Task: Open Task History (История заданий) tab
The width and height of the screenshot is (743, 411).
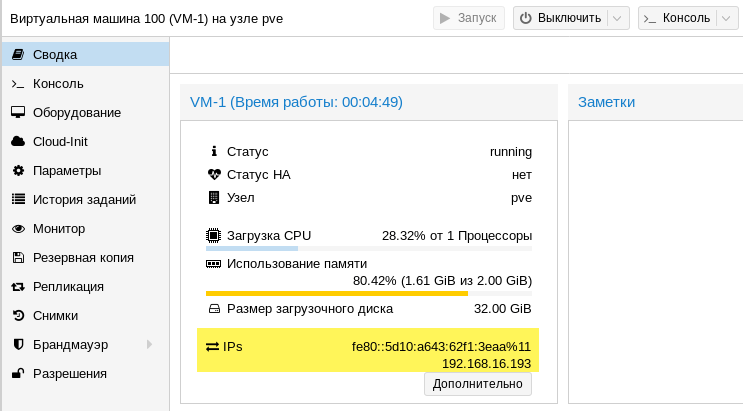Action: pyautogui.click(x=84, y=199)
